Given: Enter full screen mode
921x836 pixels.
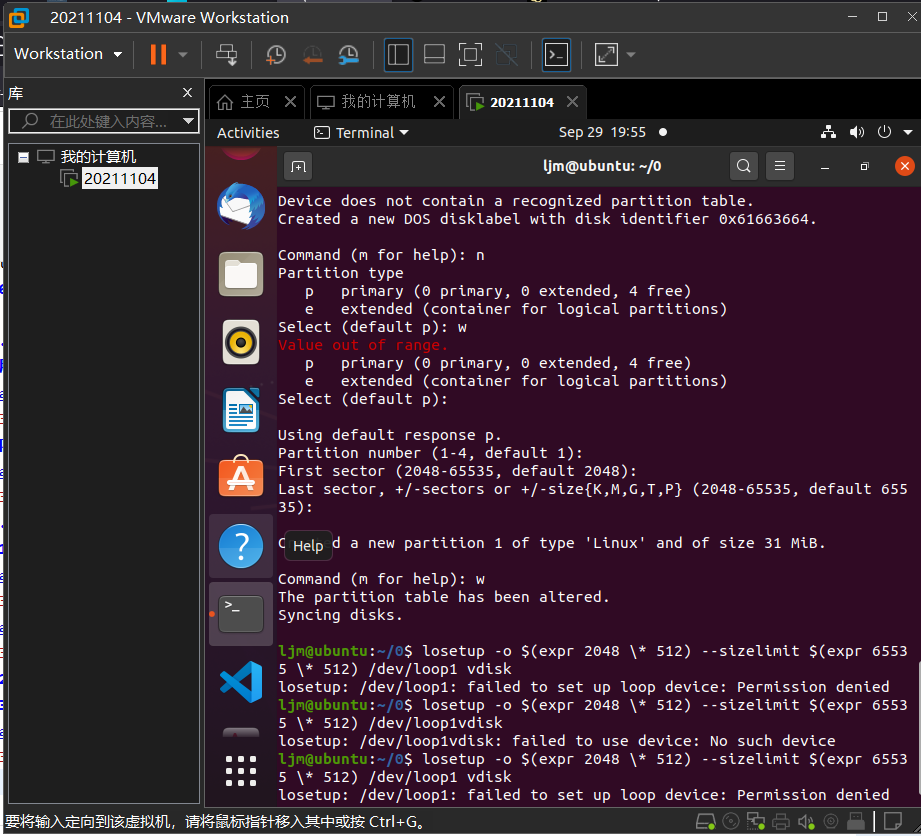Looking at the screenshot, I should [470, 55].
